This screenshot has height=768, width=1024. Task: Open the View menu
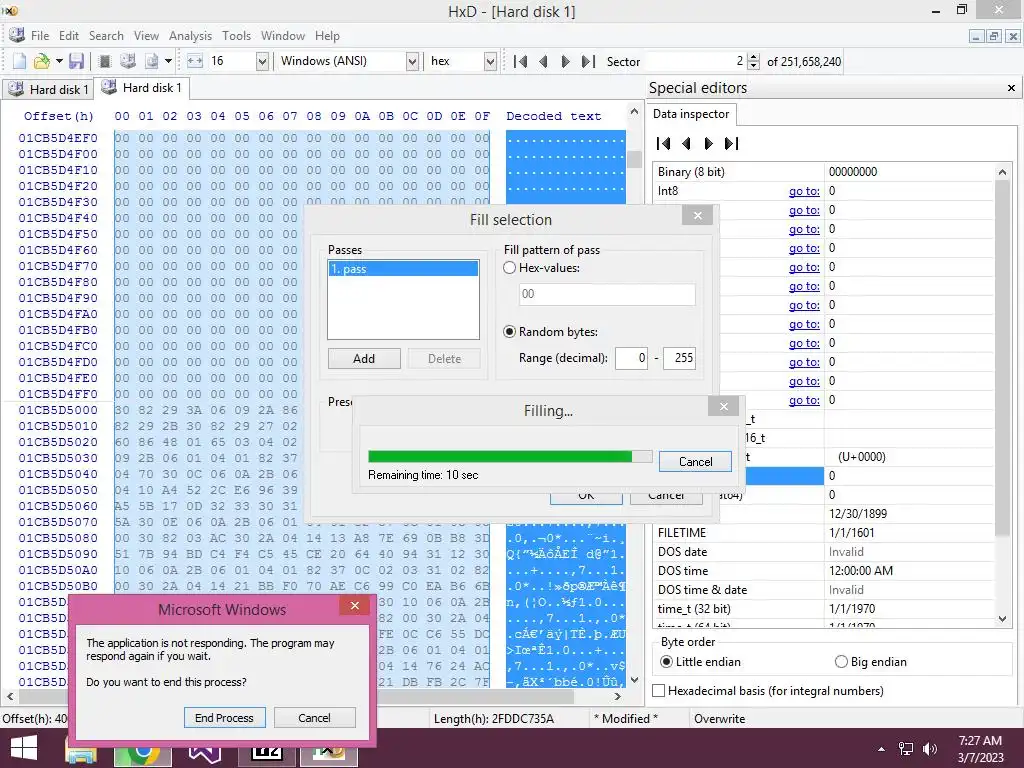(146, 36)
